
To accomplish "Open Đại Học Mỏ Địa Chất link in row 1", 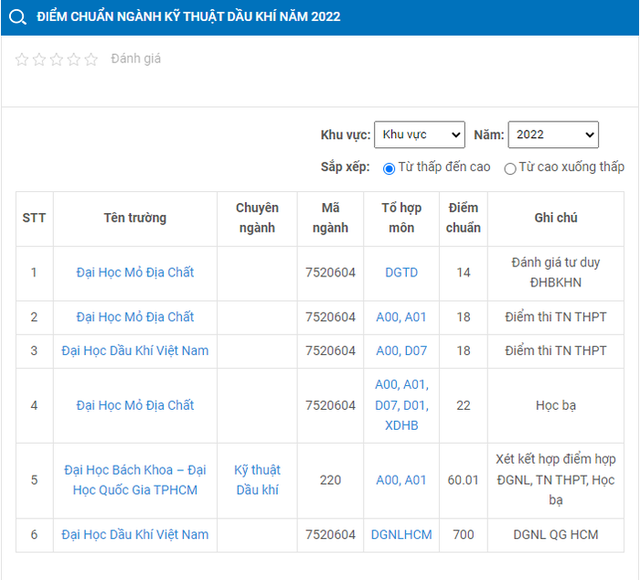I will pos(135,272).
